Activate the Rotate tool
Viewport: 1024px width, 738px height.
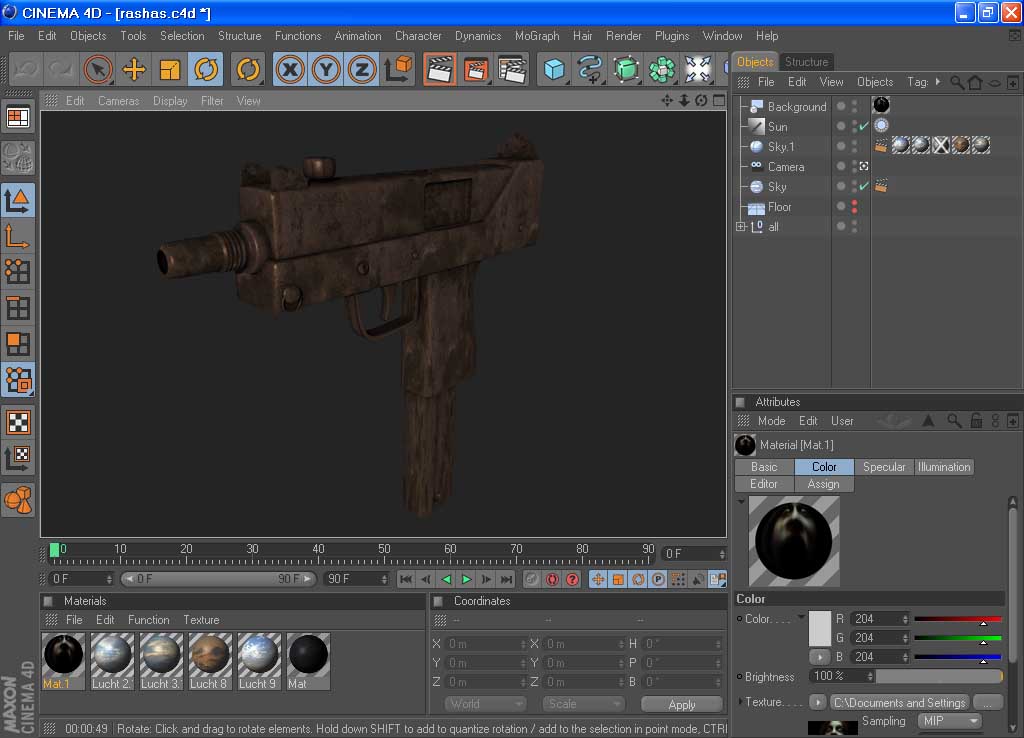pos(206,69)
